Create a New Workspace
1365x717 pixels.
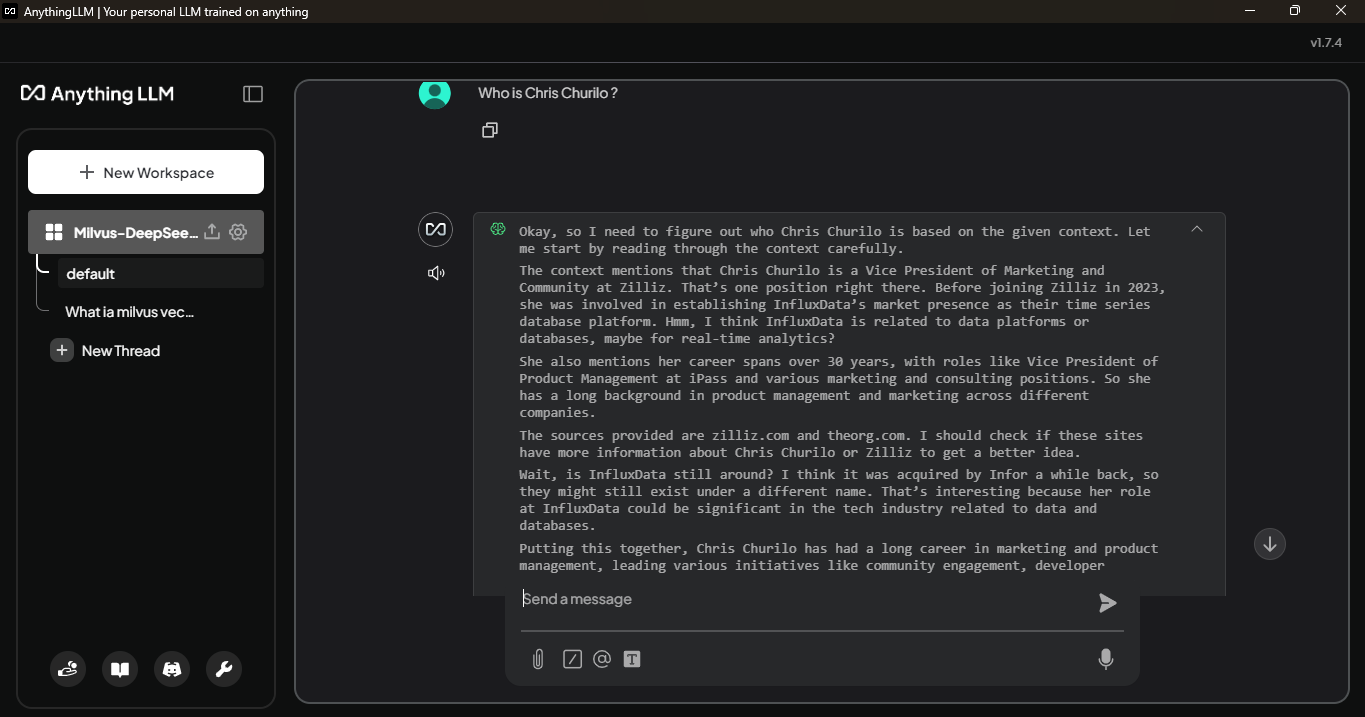145,172
